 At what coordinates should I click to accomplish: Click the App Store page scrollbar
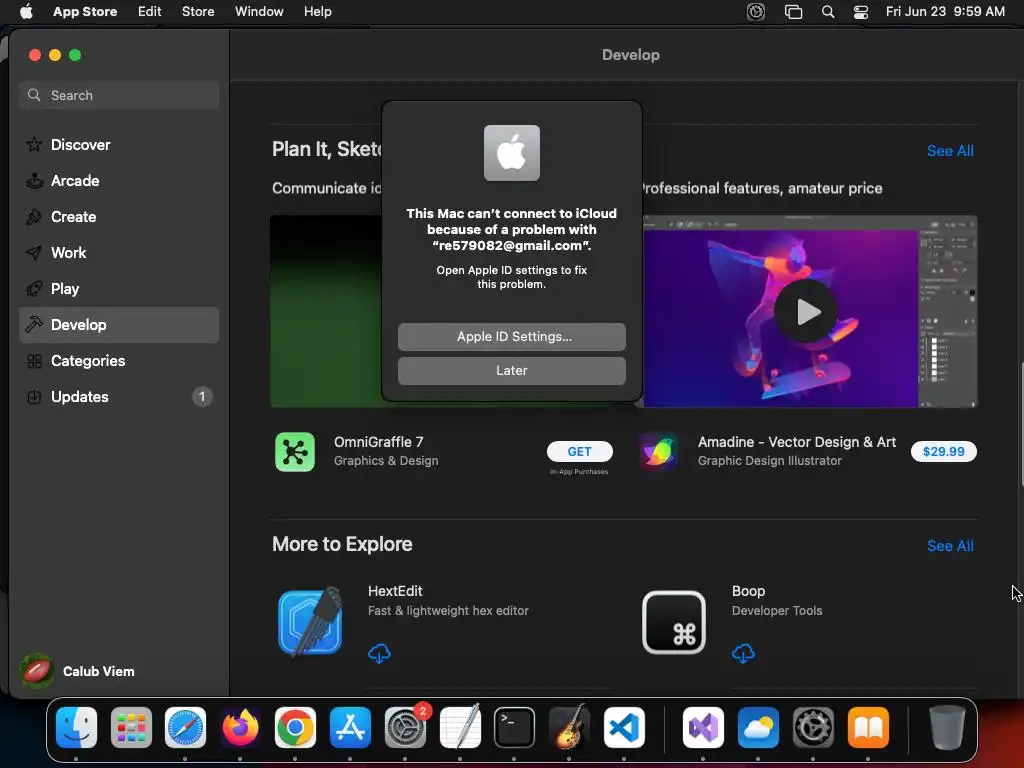(1021, 424)
